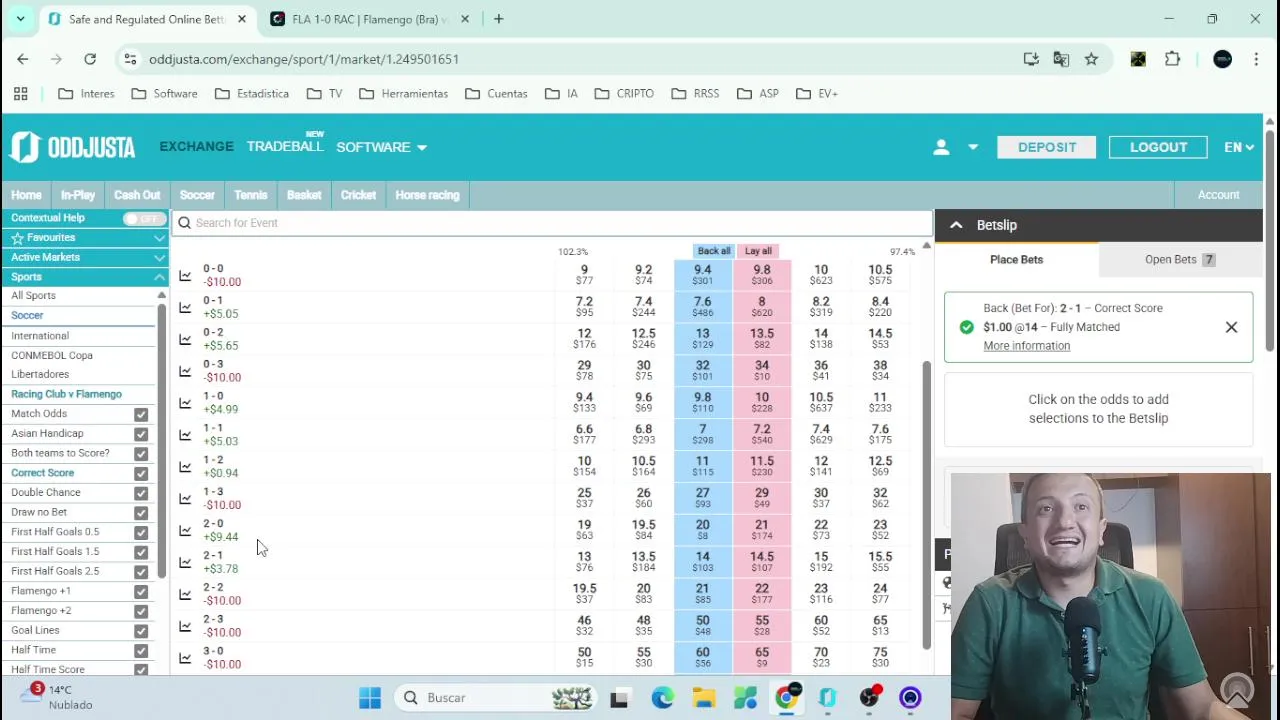
Task: Uncheck the Match Odds checkbox
Action: tap(141, 414)
